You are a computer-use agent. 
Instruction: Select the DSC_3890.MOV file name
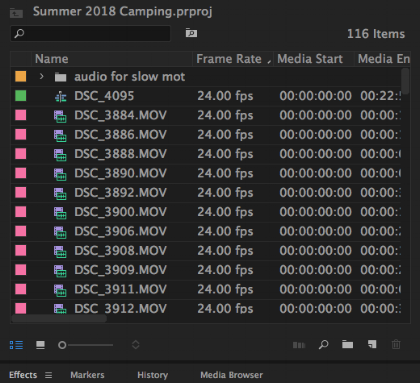(120, 173)
